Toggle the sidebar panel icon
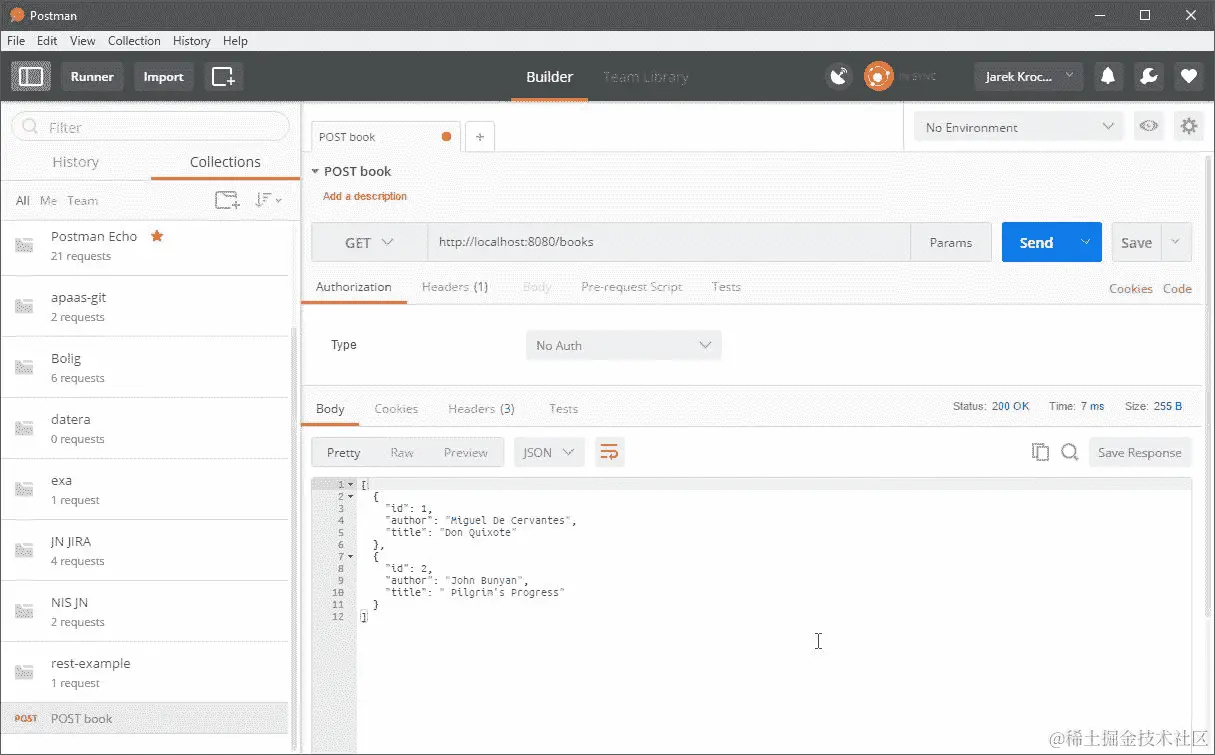The width and height of the screenshot is (1215, 755). pyautogui.click(x=31, y=77)
